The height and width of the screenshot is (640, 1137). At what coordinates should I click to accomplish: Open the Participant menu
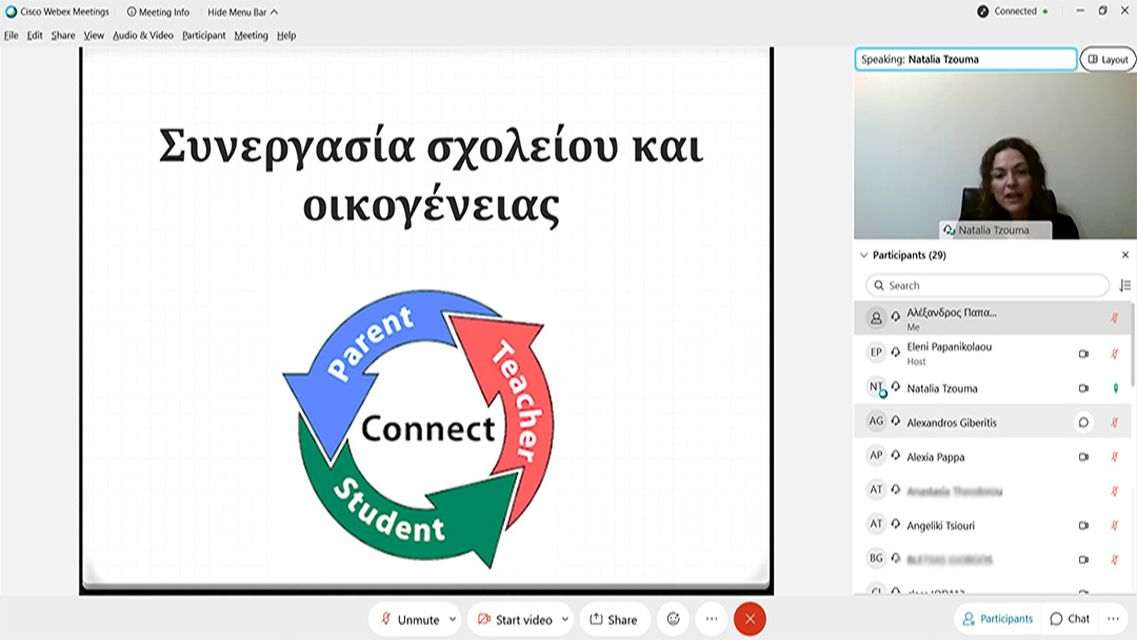tap(204, 35)
